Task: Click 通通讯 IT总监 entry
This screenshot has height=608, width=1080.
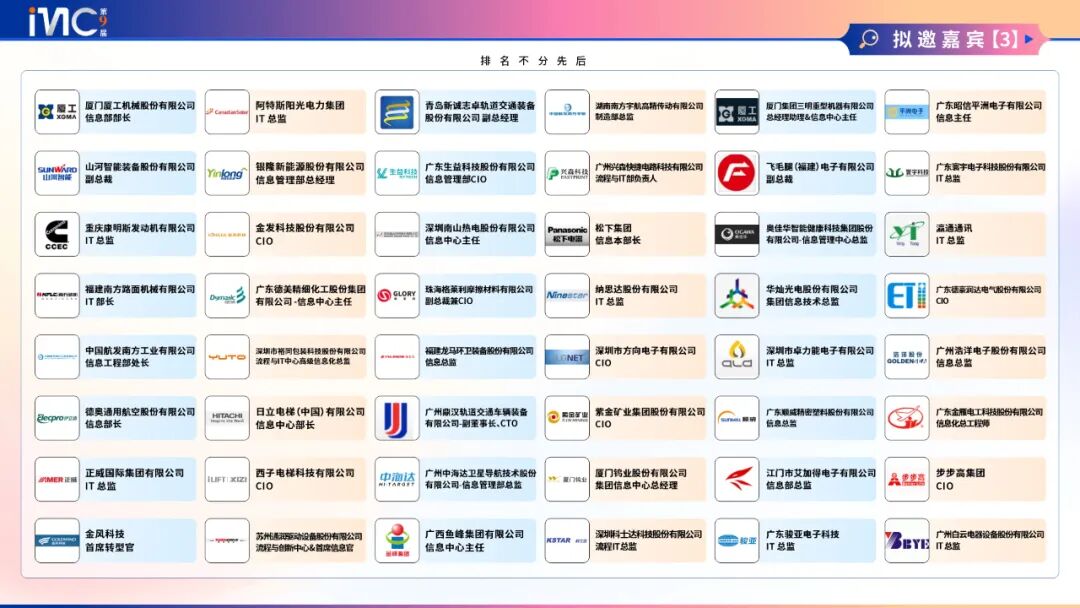Action: (953, 234)
